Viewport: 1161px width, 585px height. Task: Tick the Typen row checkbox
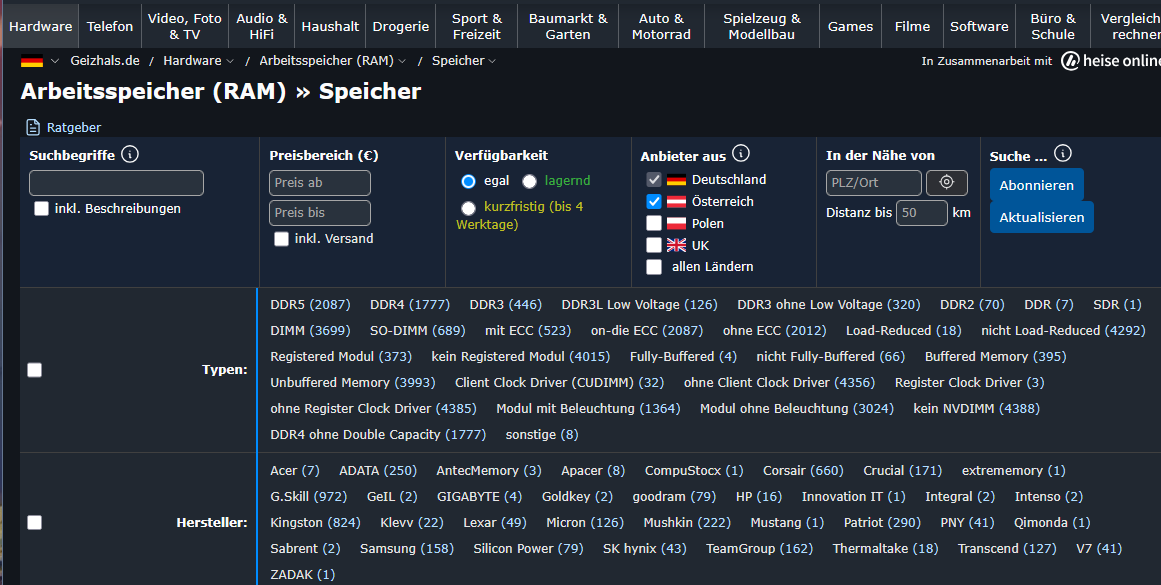pos(34,370)
